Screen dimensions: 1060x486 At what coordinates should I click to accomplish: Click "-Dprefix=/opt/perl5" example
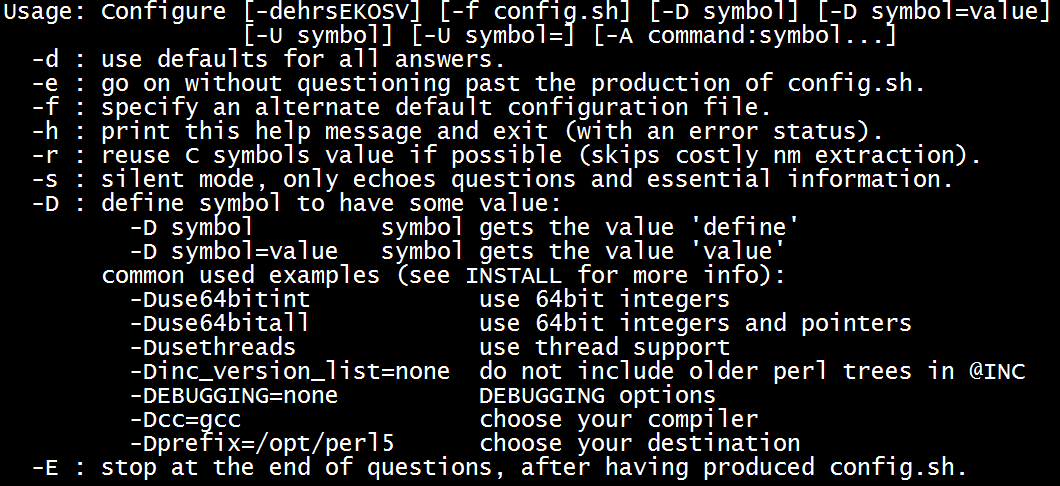262,443
